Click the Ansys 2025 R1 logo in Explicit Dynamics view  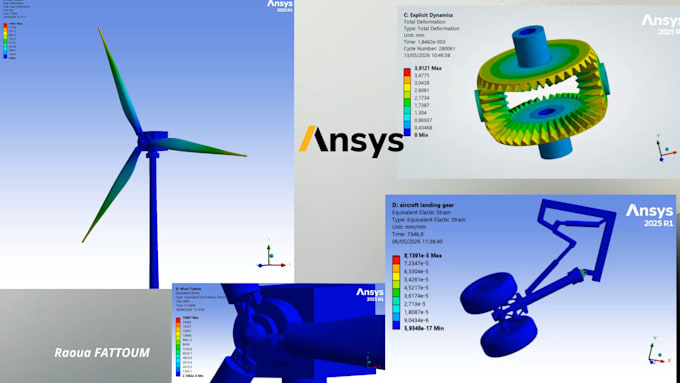pyautogui.click(x=660, y=25)
